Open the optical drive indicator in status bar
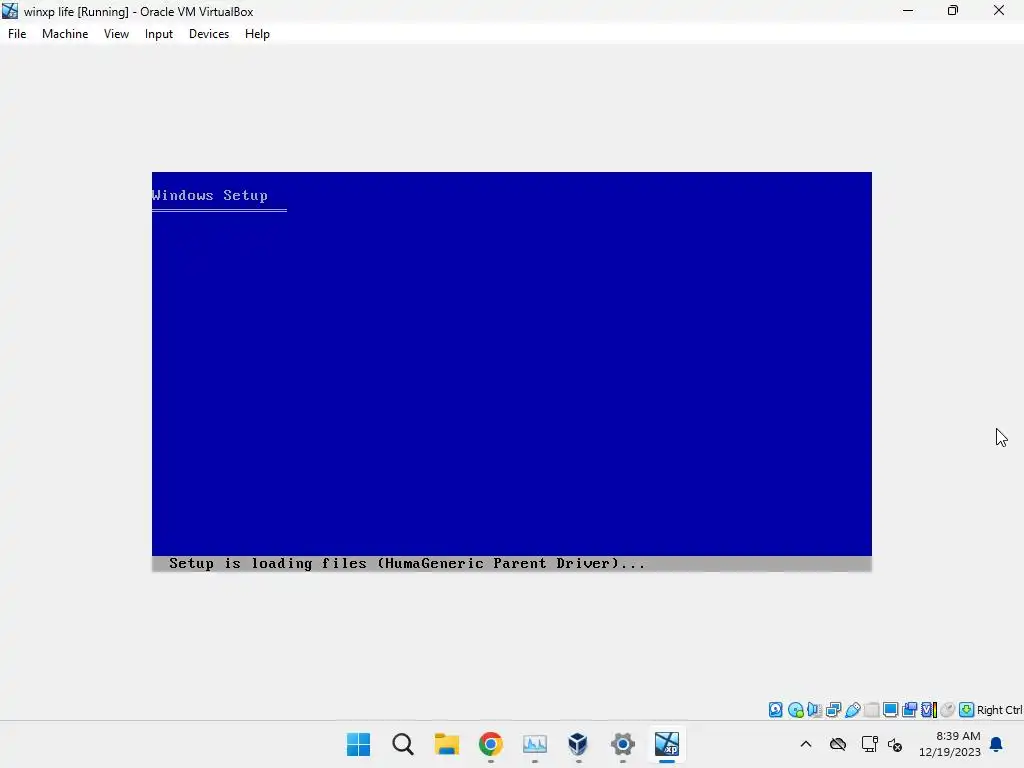This screenshot has height=768, width=1024. click(x=795, y=710)
